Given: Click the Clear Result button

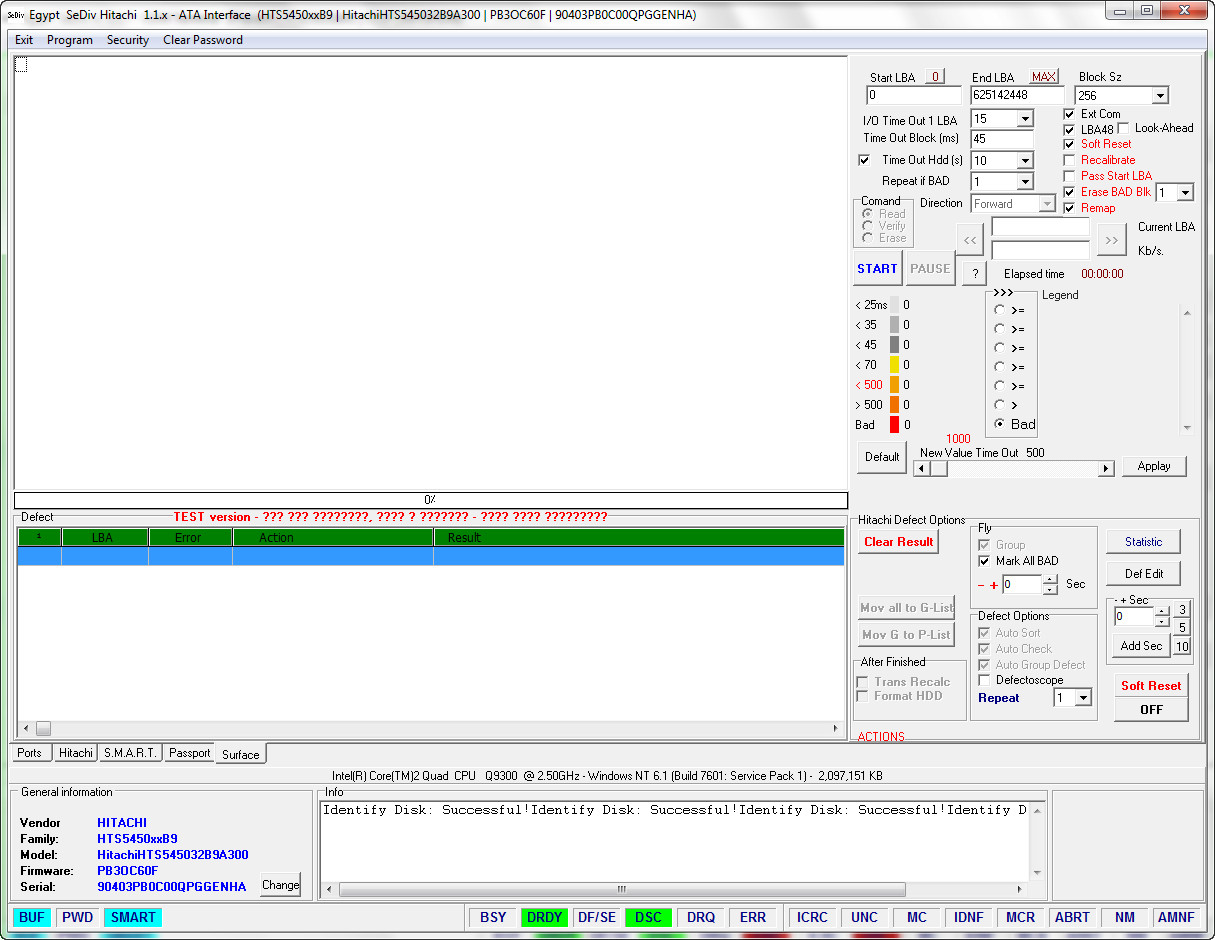Looking at the screenshot, I should coord(899,542).
